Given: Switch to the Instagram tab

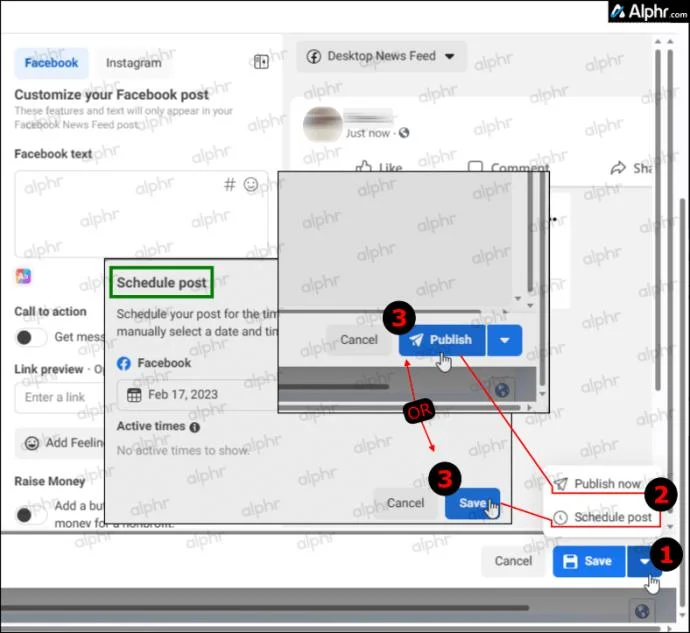Looking at the screenshot, I should [133, 63].
